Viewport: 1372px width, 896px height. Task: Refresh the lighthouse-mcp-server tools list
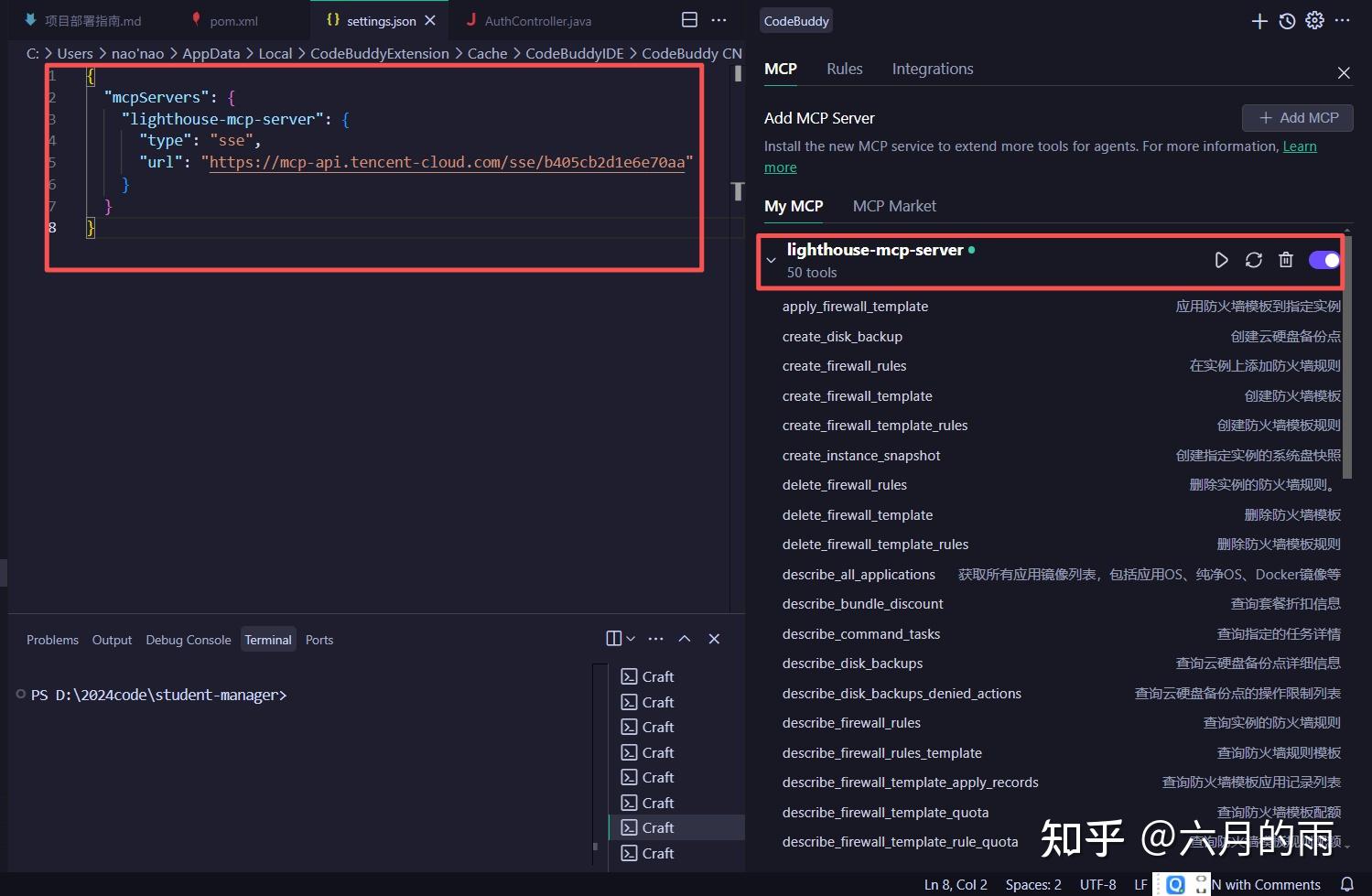(1253, 260)
